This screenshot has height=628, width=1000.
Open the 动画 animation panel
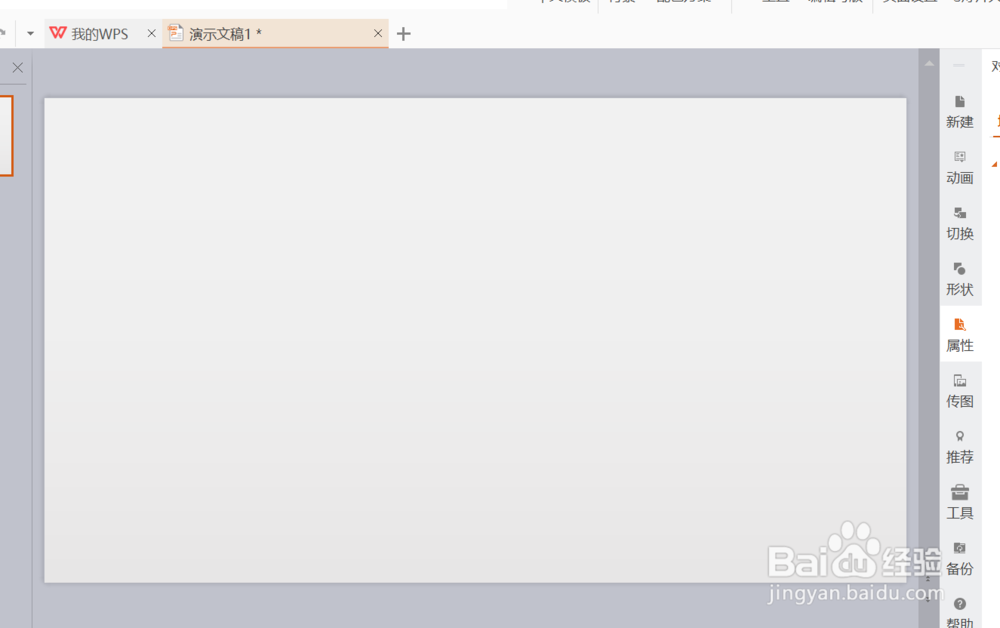[960, 168]
